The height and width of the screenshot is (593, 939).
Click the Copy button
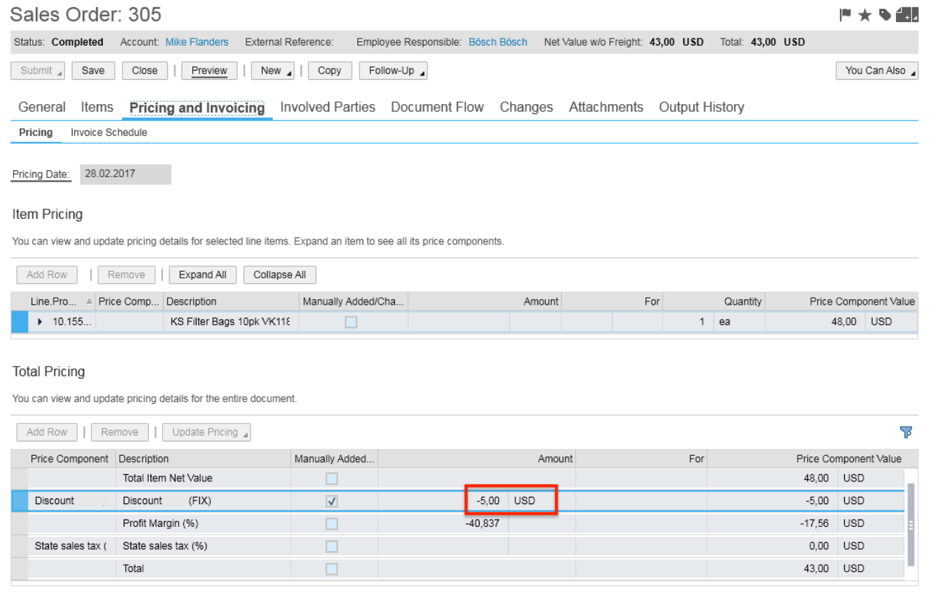pos(329,71)
